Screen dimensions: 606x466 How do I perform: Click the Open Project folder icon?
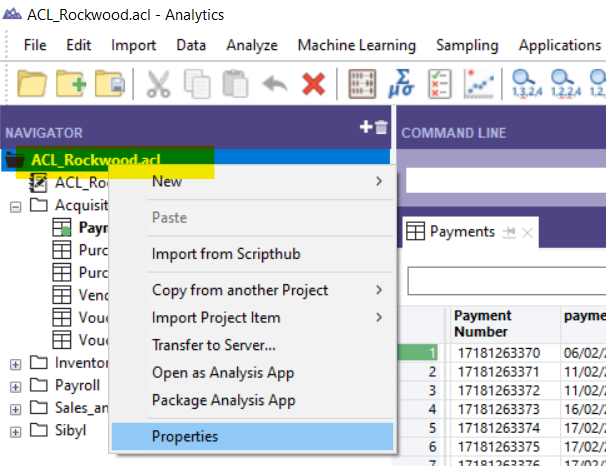click(x=32, y=83)
